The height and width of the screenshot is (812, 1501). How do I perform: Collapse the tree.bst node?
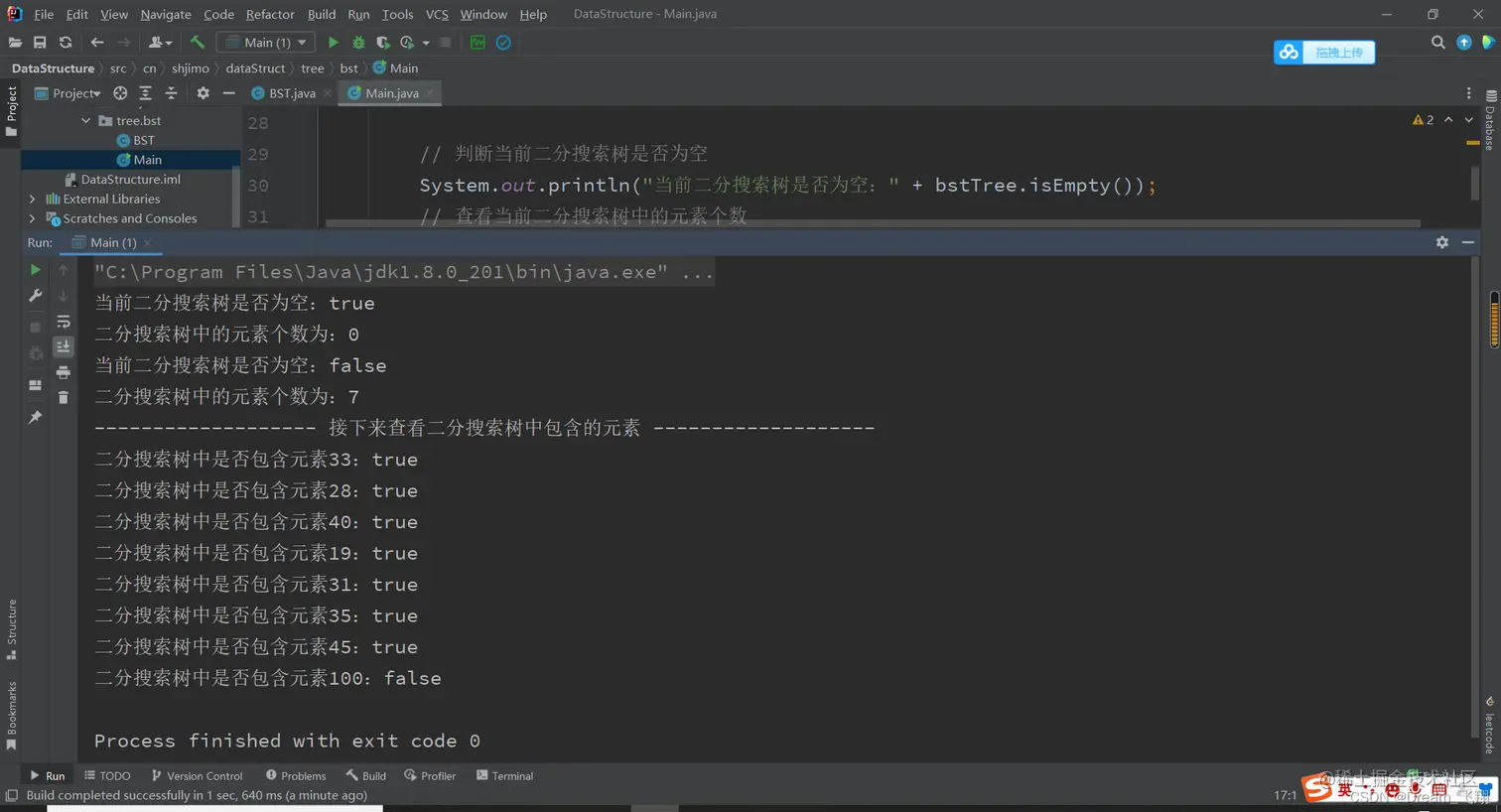click(87, 120)
